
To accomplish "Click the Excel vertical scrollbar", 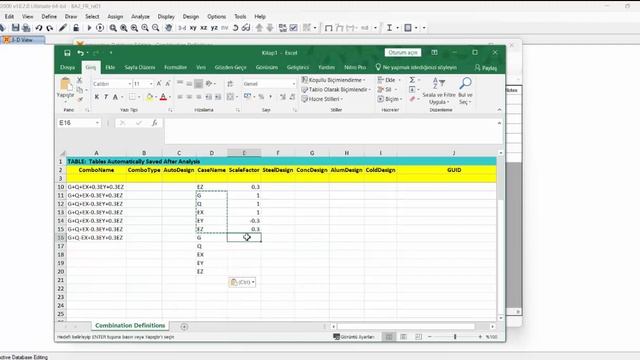I will pos(501,235).
